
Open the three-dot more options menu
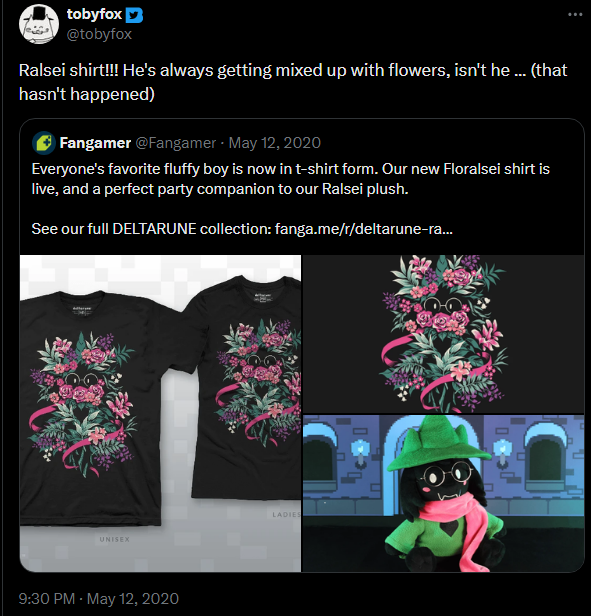coord(575,15)
